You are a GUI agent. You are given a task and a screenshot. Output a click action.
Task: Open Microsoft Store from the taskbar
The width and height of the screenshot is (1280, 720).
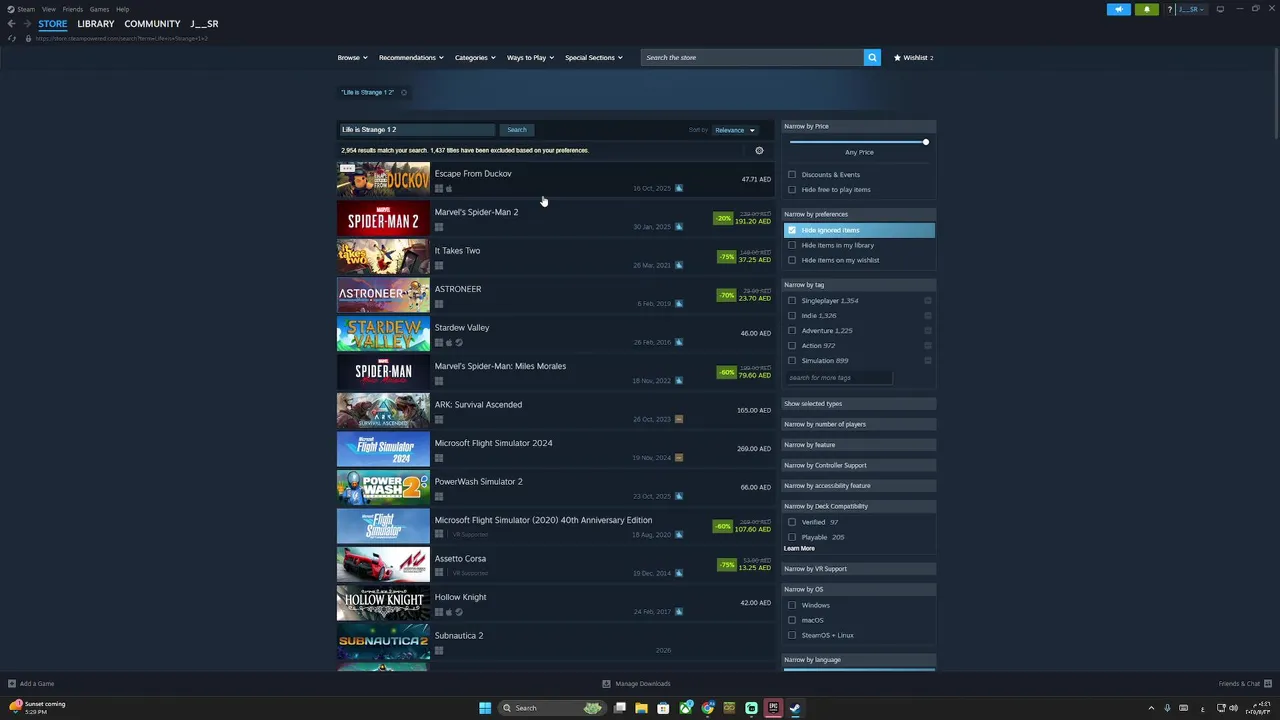point(663,708)
